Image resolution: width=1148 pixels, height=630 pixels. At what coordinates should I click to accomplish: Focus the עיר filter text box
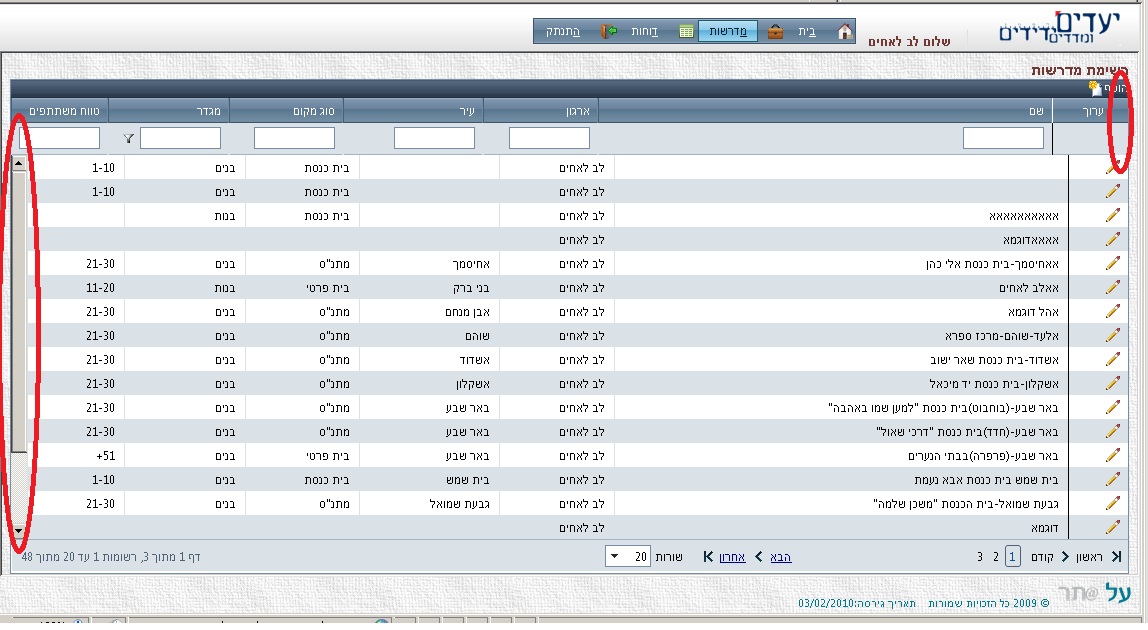tap(434, 138)
